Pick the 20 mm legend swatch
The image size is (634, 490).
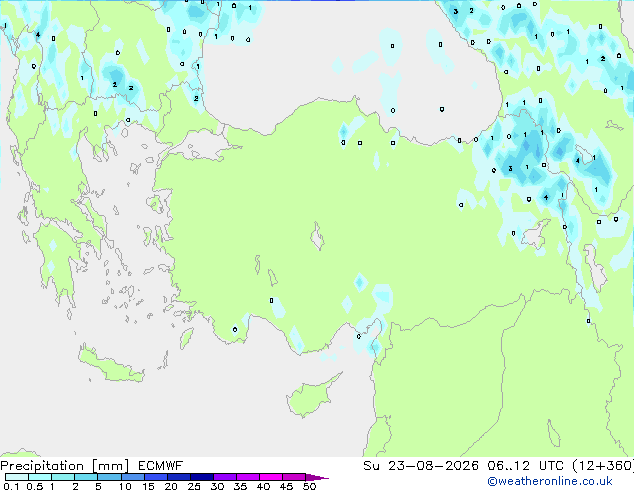[179, 477]
